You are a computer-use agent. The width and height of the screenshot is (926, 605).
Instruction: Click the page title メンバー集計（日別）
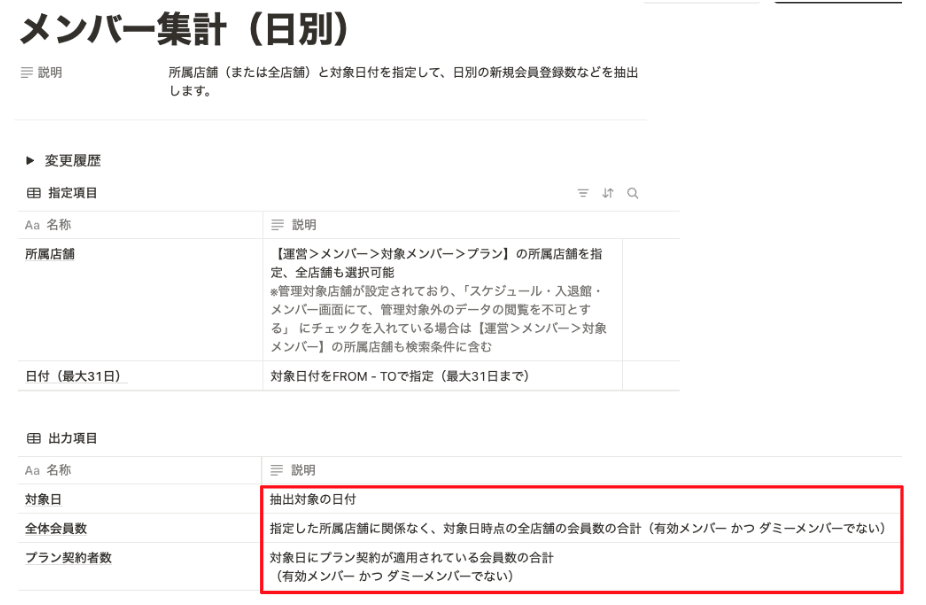186,29
